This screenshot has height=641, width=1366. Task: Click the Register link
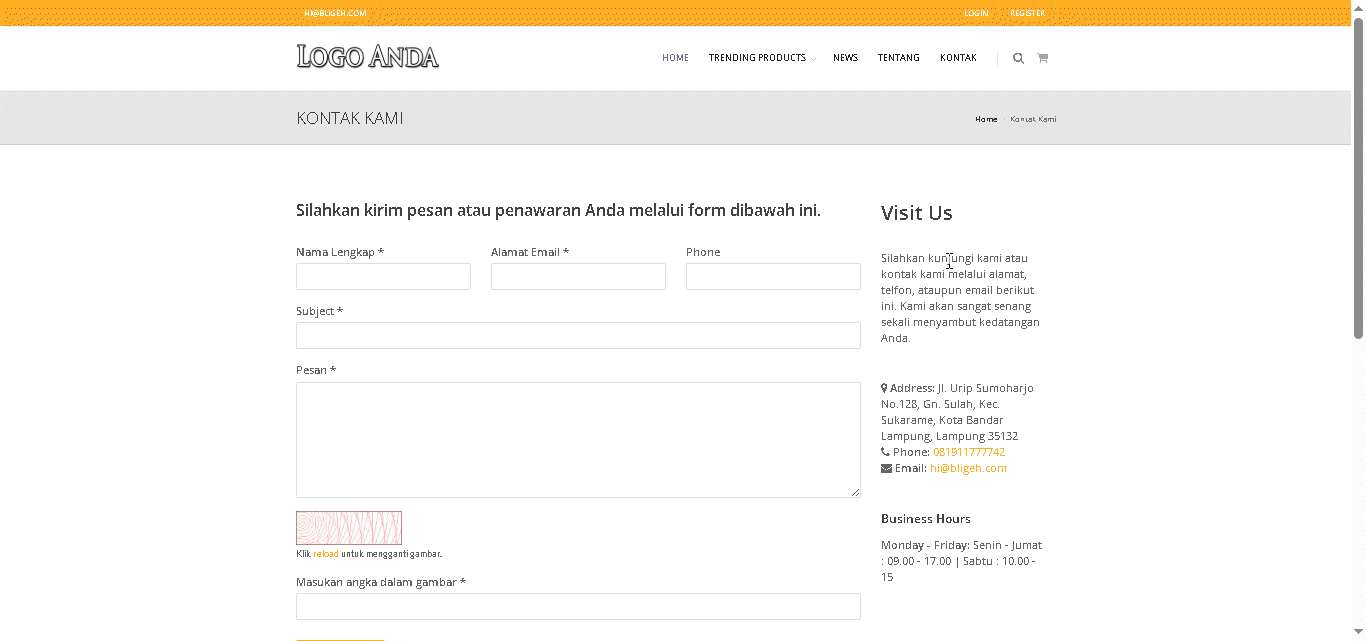pyautogui.click(x=1027, y=13)
